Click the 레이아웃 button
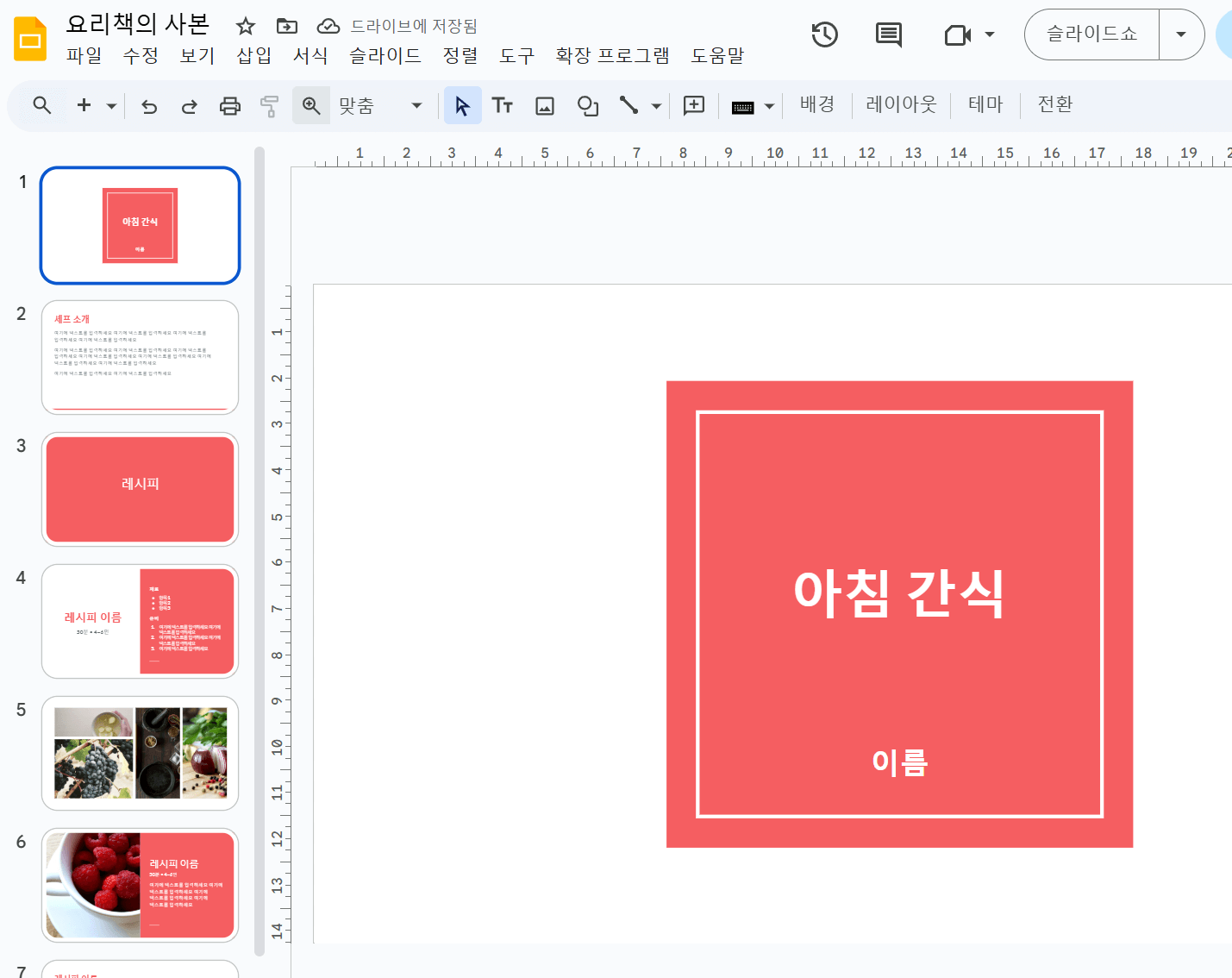This screenshot has height=978, width=1232. pos(901,104)
